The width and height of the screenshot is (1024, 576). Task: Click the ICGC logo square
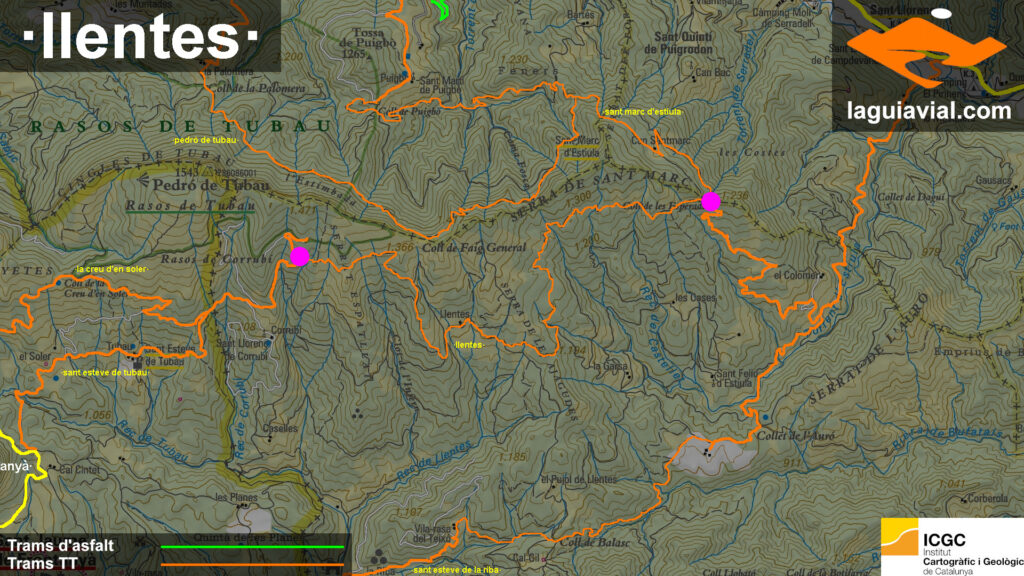(x=900, y=543)
